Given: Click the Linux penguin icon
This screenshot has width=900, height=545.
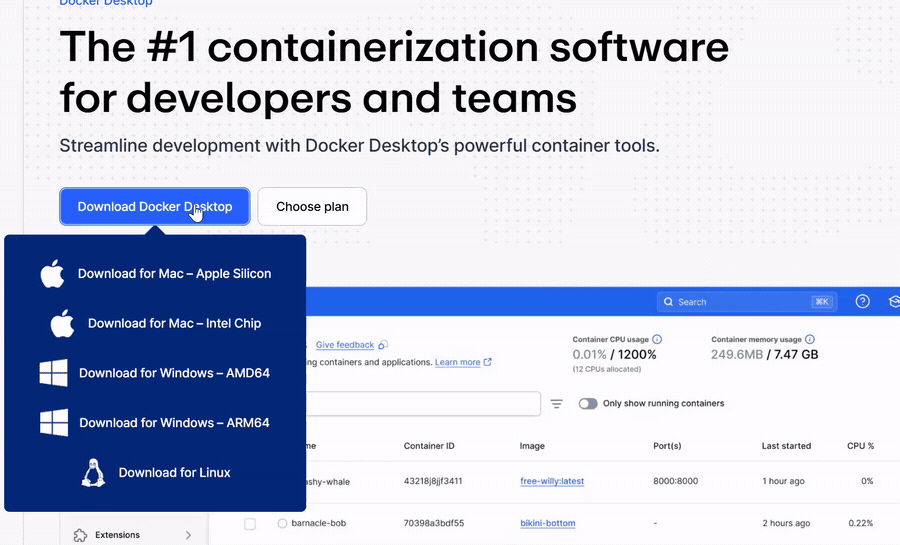Looking at the screenshot, I should coord(93,473).
